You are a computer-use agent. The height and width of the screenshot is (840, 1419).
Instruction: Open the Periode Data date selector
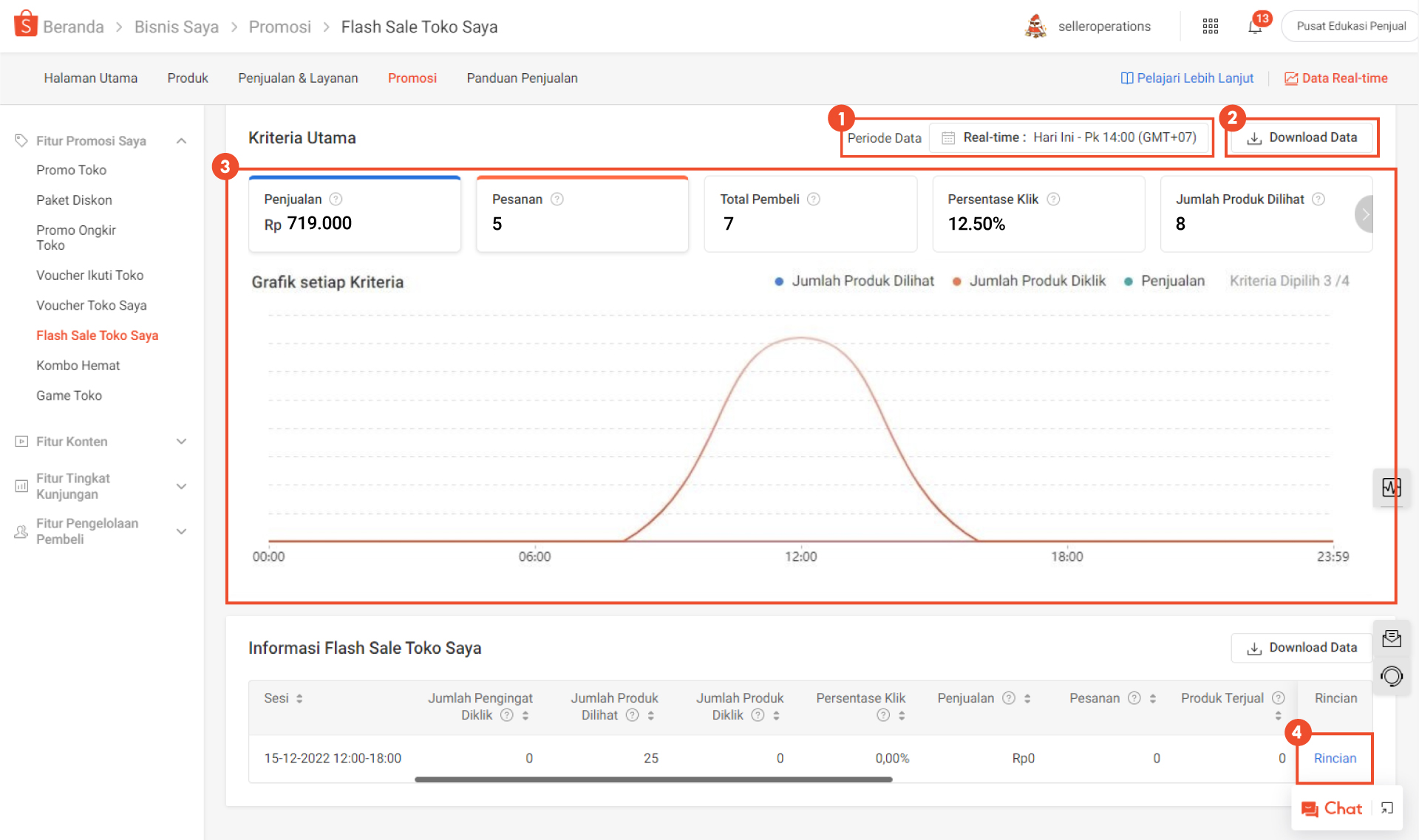[1068, 138]
